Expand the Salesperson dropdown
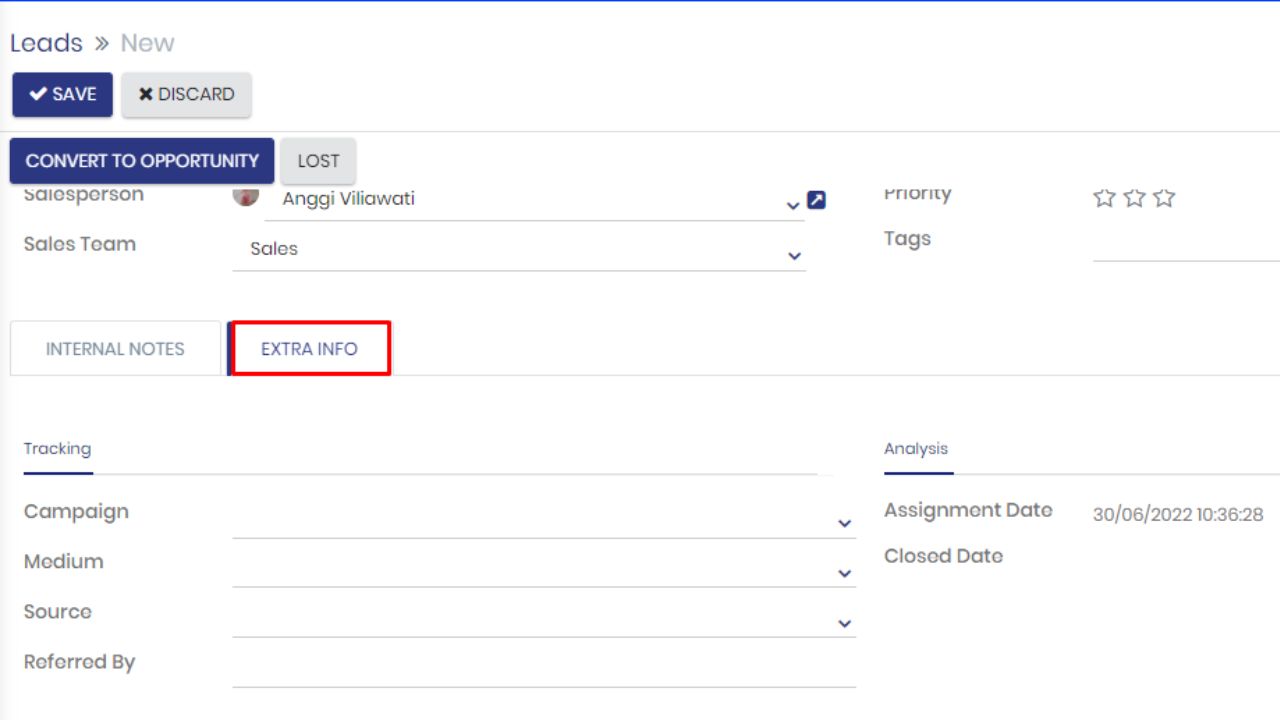Screen dimensions: 1280x720 pyautogui.click(x=792, y=205)
